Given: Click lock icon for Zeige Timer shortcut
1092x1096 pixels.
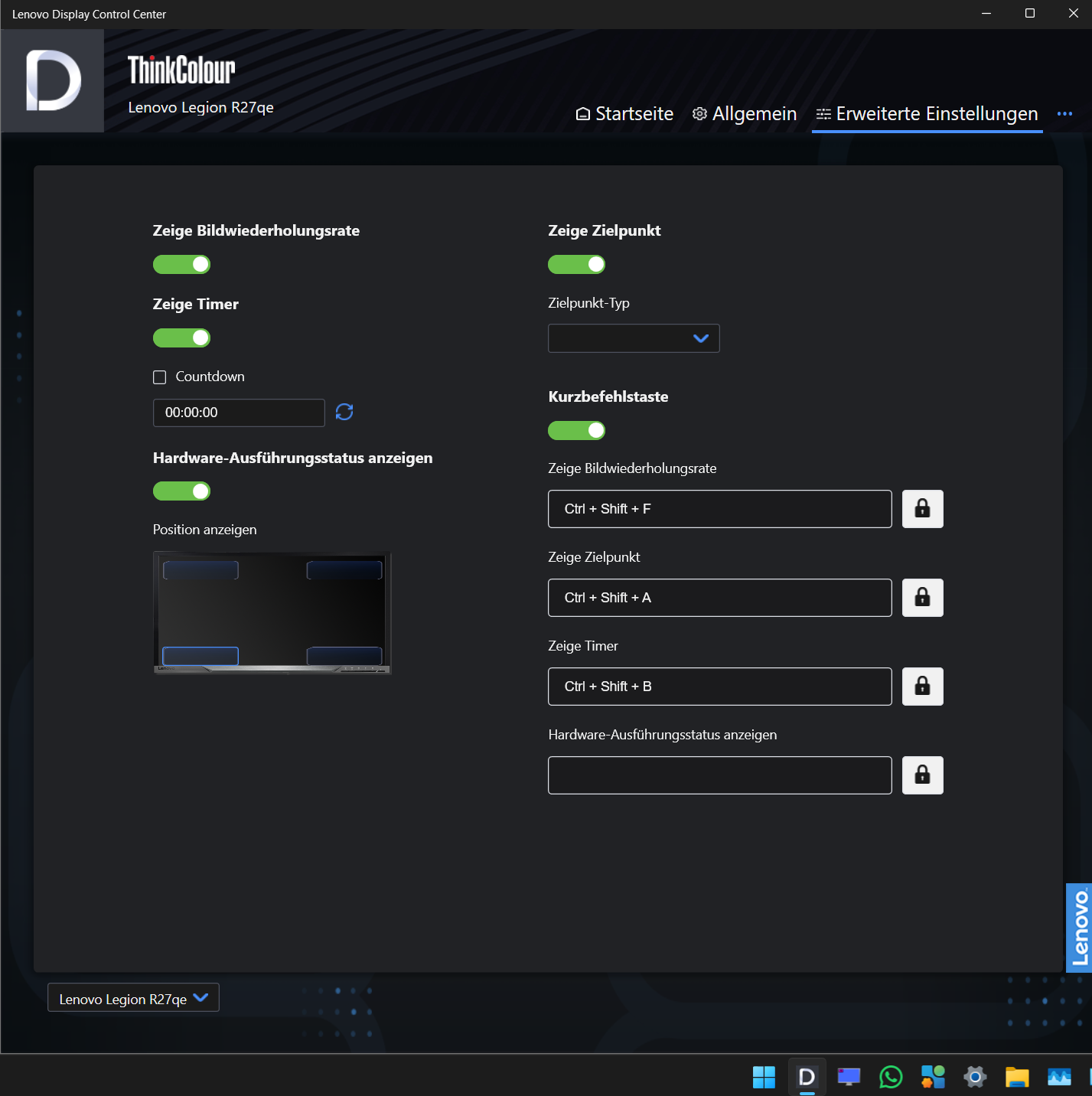Looking at the screenshot, I should (923, 687).
